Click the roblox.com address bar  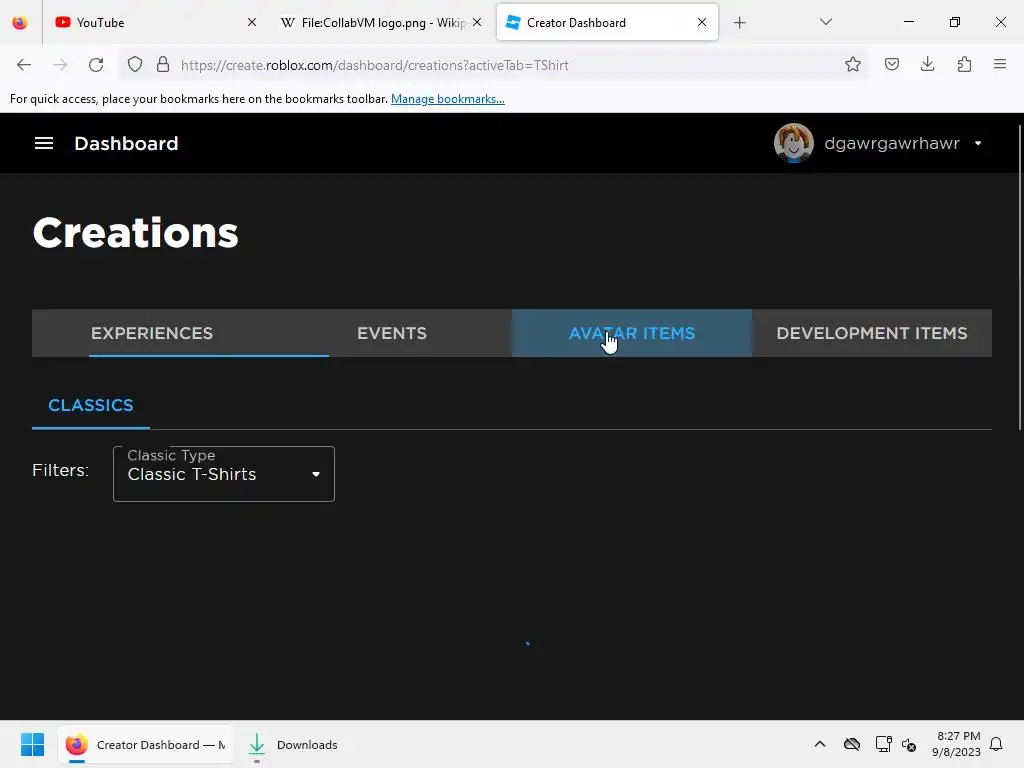(492, 65)
